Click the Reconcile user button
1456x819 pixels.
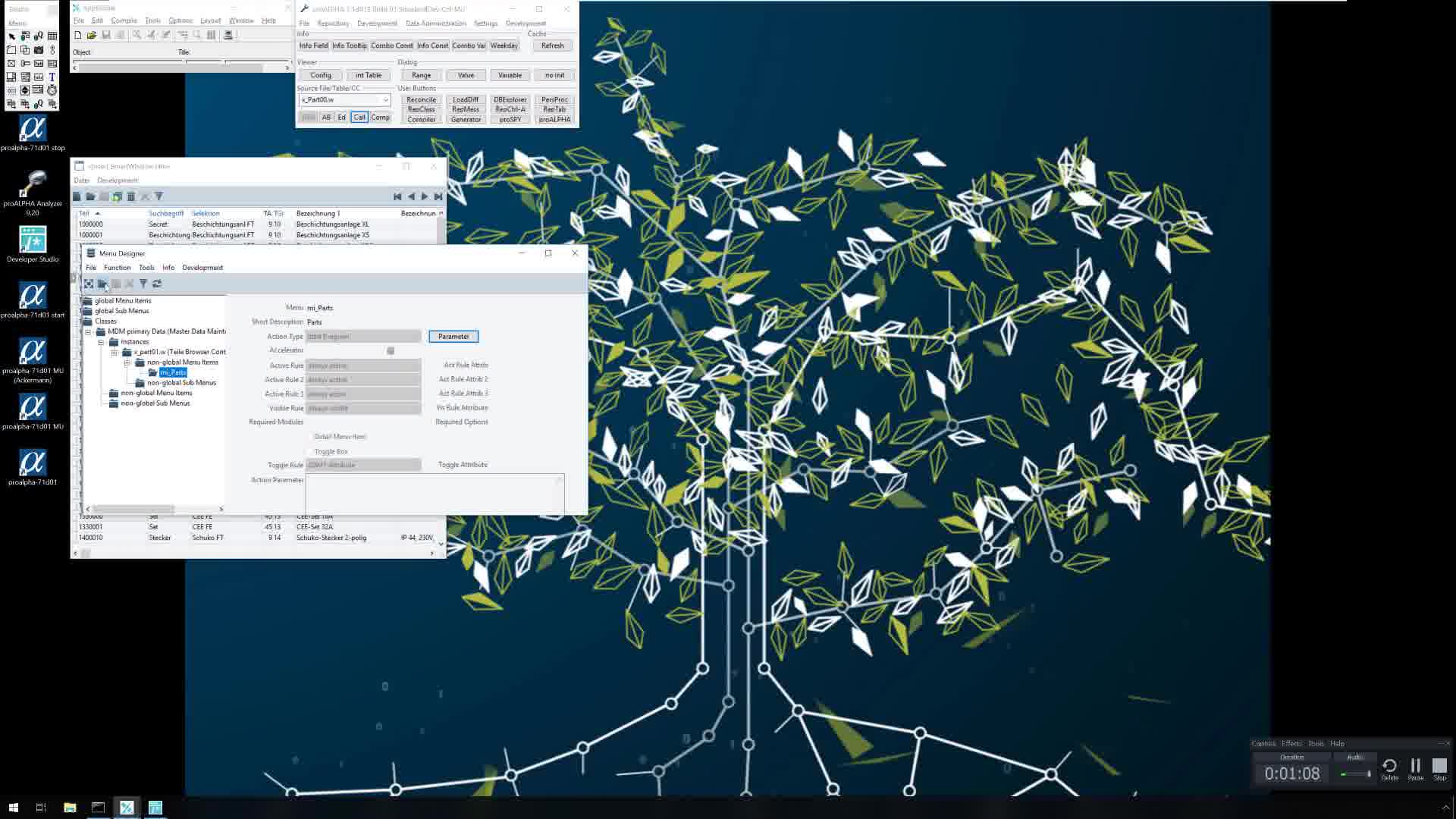[x=421, y=100]
